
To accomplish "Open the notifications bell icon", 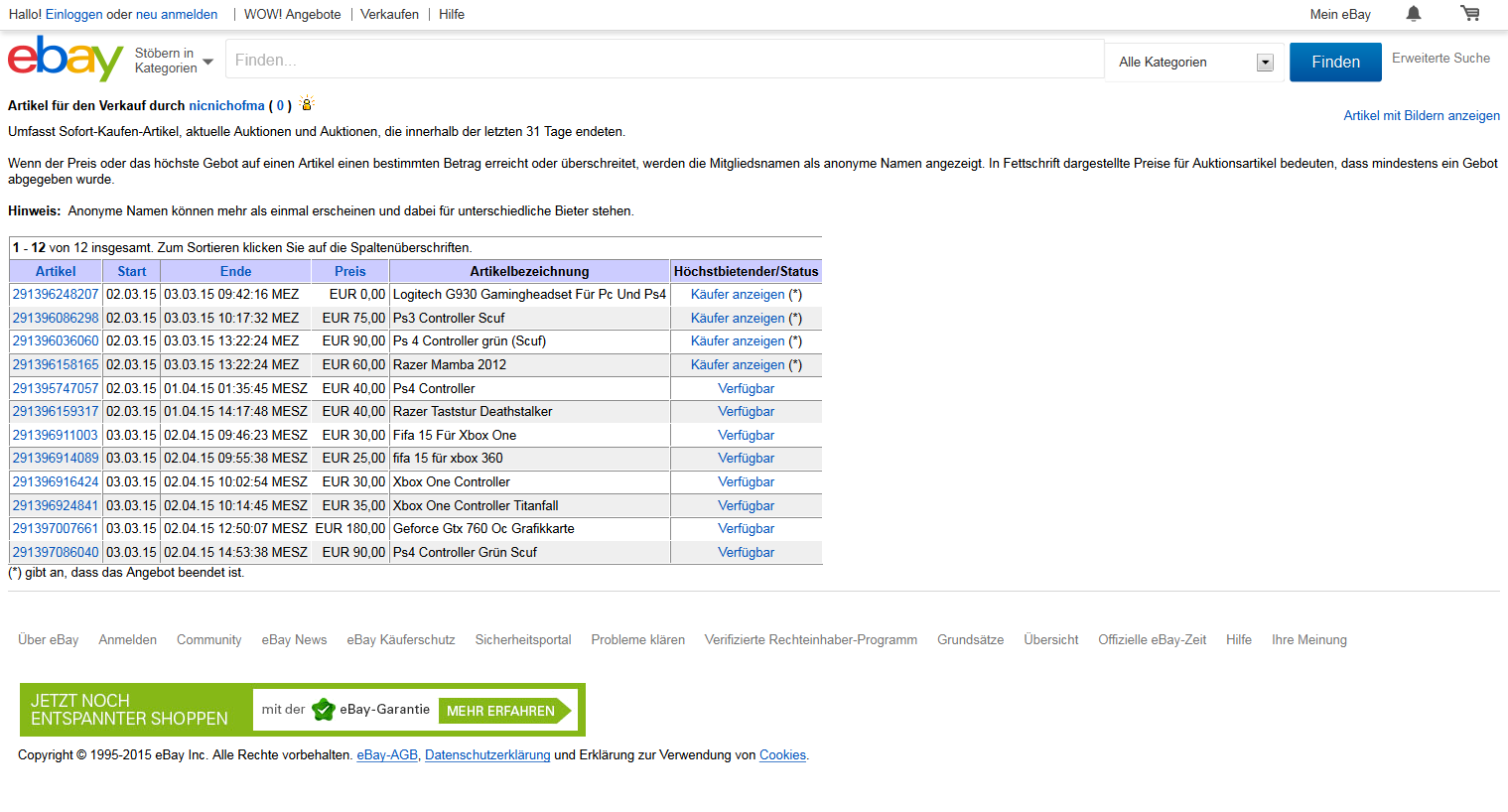I will click(x=1414, y=14).
